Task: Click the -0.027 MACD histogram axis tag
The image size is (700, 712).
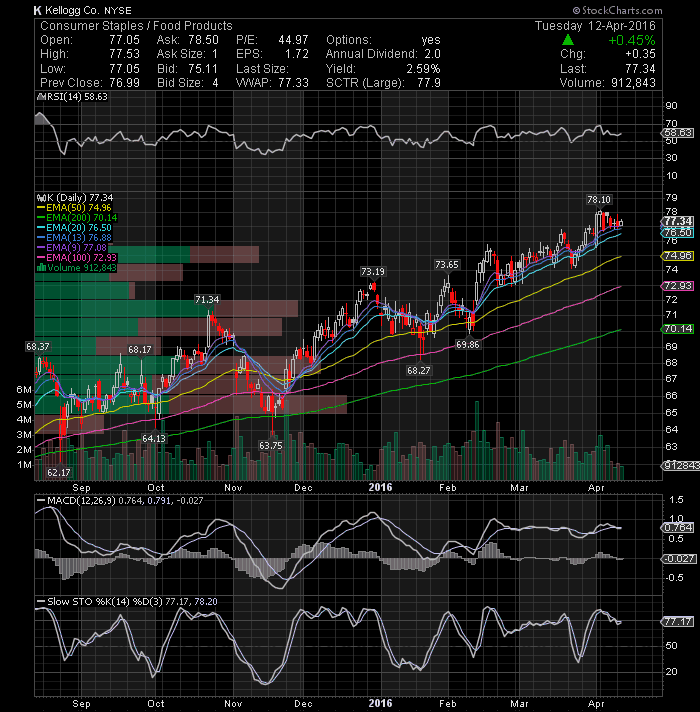Action: click(x=679, y=559)
